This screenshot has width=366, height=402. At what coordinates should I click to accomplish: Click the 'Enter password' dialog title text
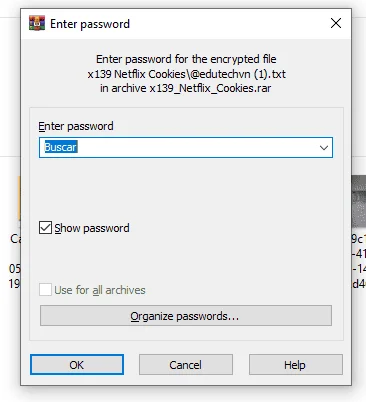click(90, 24)
